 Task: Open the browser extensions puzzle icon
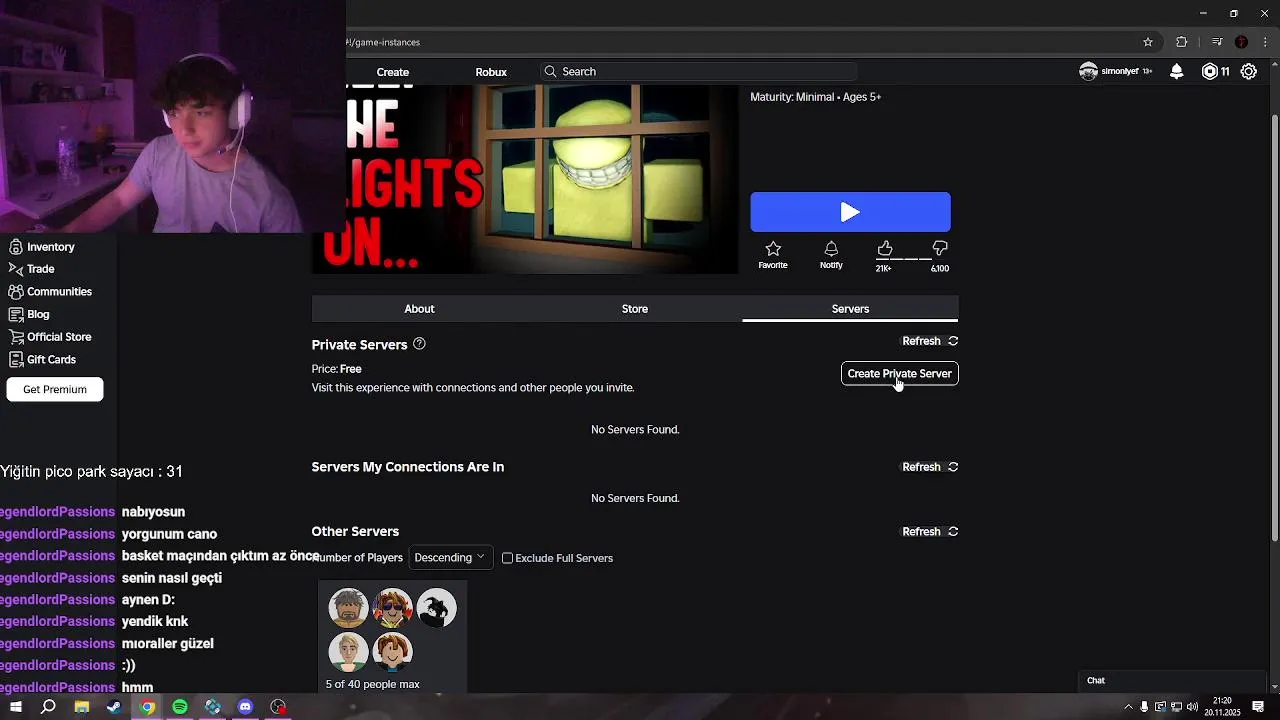[x=1182, y=42]
